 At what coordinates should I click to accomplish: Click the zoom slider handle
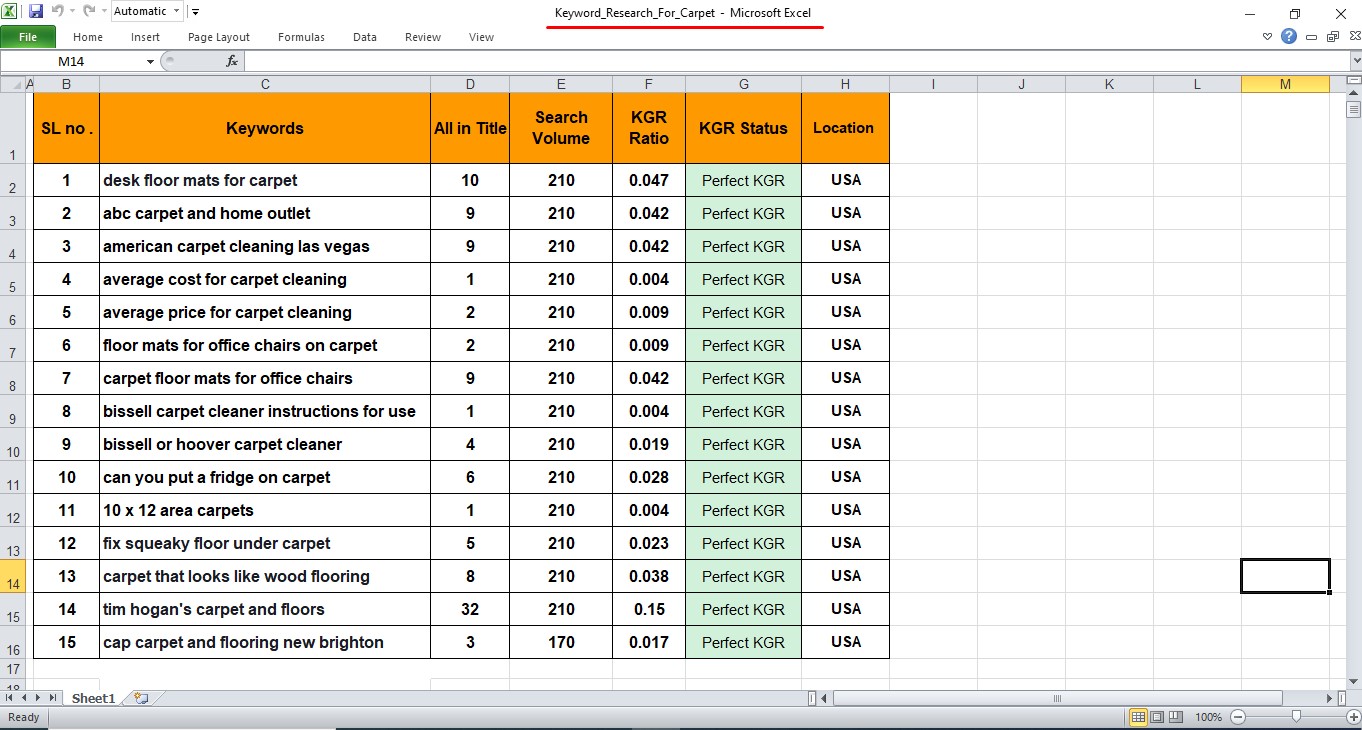point(1296,717)
